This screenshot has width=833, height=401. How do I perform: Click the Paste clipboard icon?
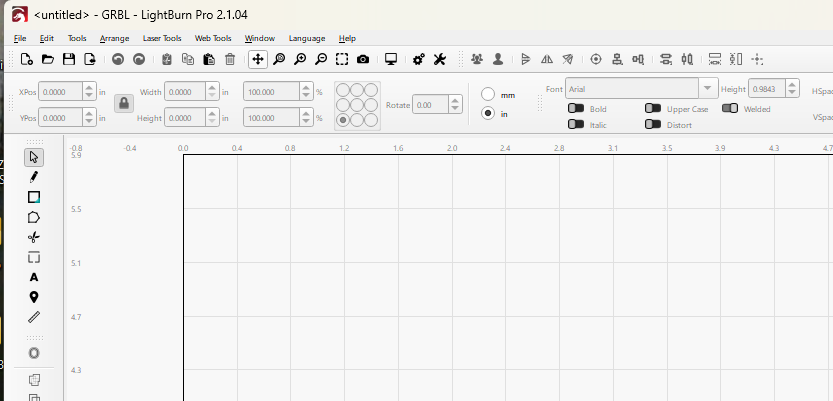(209, 59)
